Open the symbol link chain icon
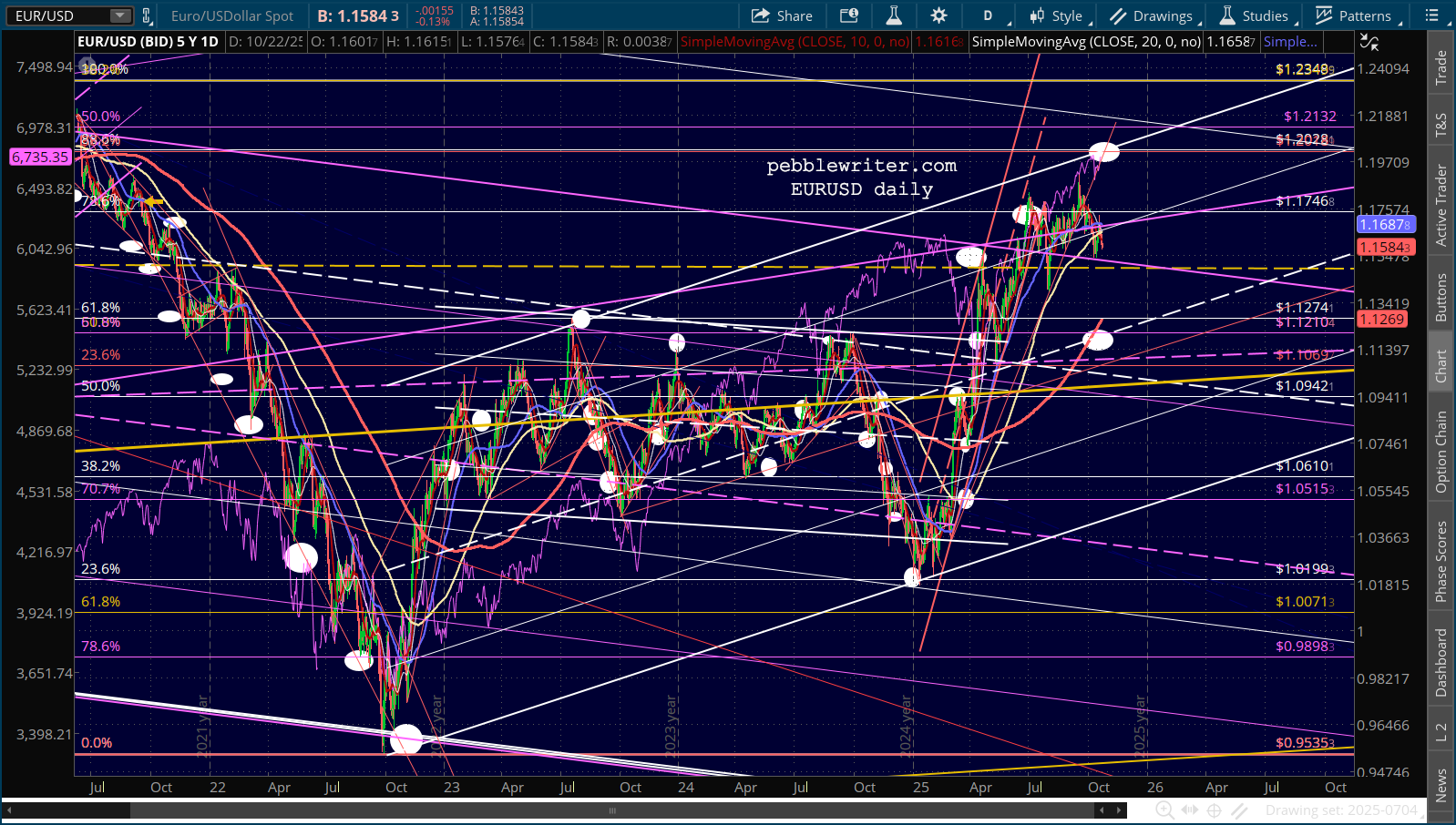Image resolution: width=1456 pixels, height=825 pixels. point(146,15)
